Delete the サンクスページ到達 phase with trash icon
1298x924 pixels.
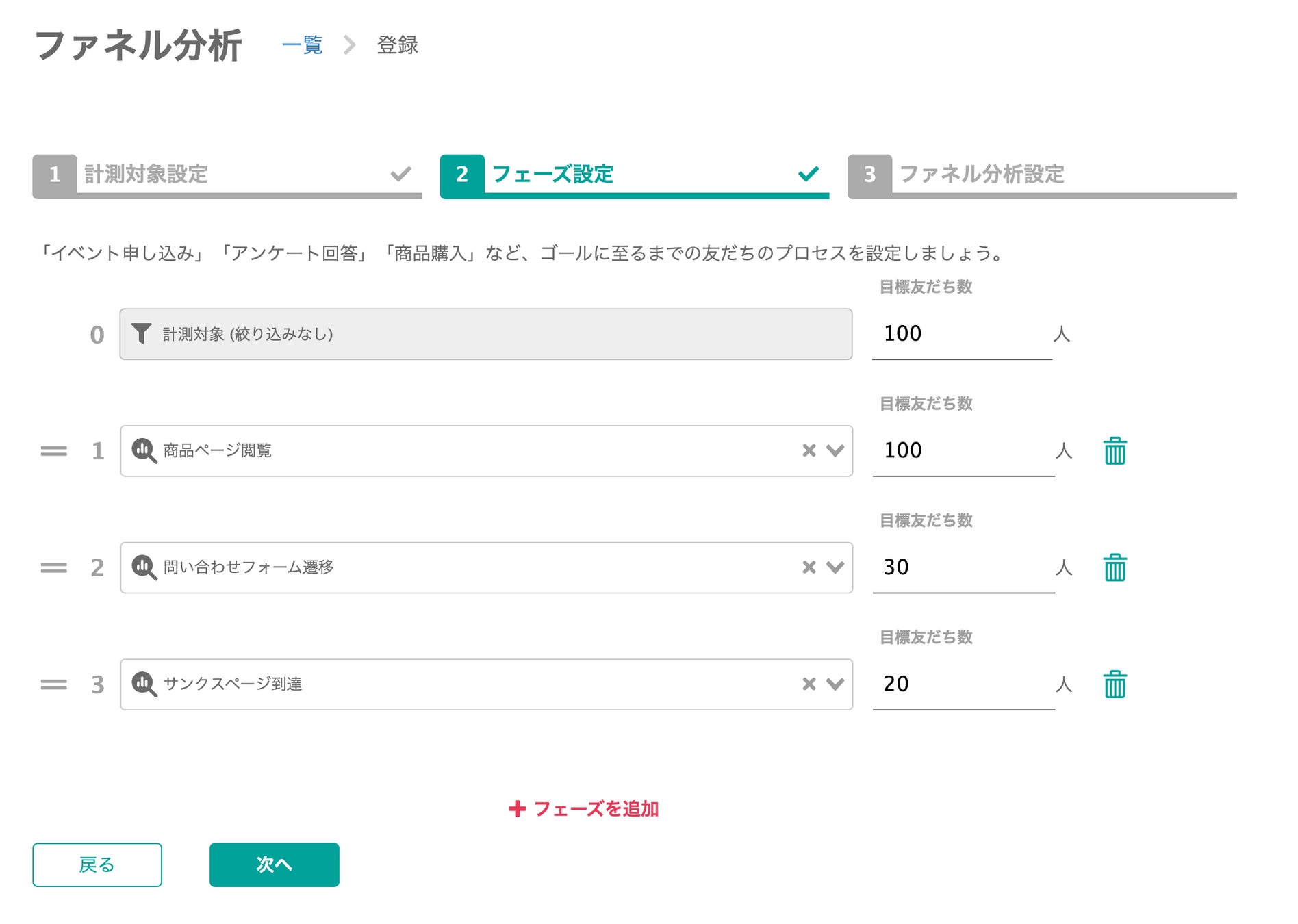point(1115,684)
